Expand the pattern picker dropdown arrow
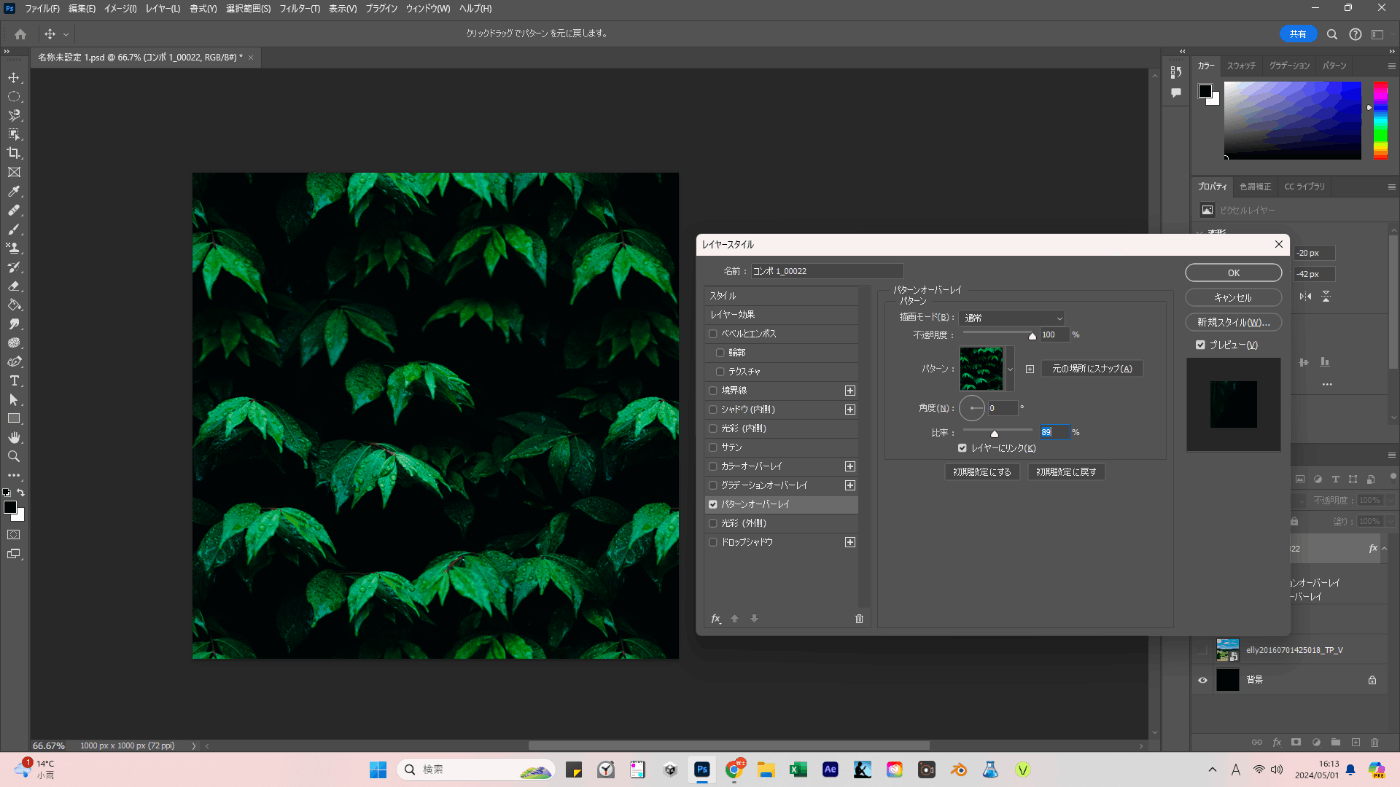Viewport: 1400px width, 787px height. (x=1009, y=369)
